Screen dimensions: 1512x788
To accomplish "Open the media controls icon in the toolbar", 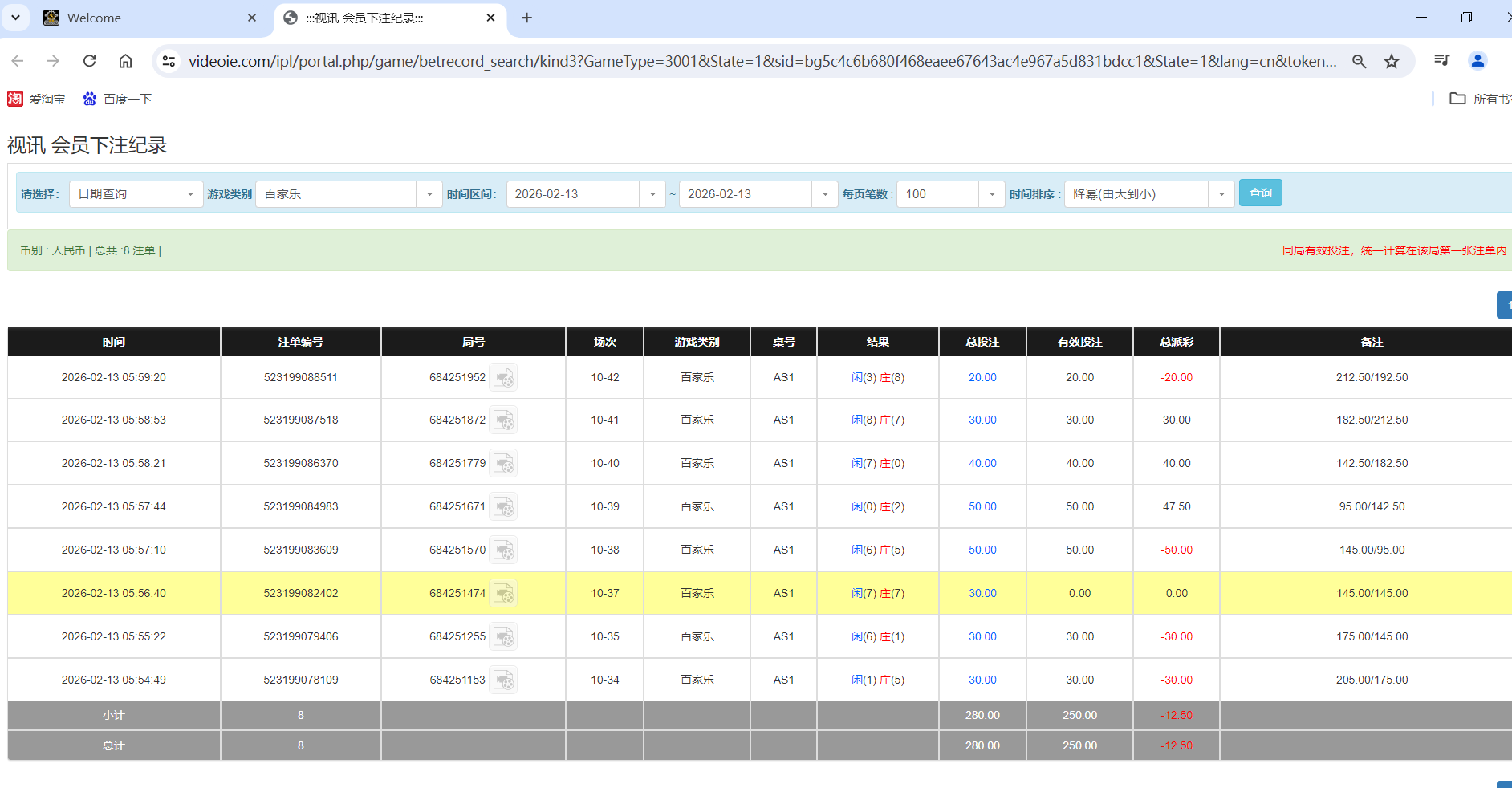I will pyautogui.click(x=1441, y=60).
